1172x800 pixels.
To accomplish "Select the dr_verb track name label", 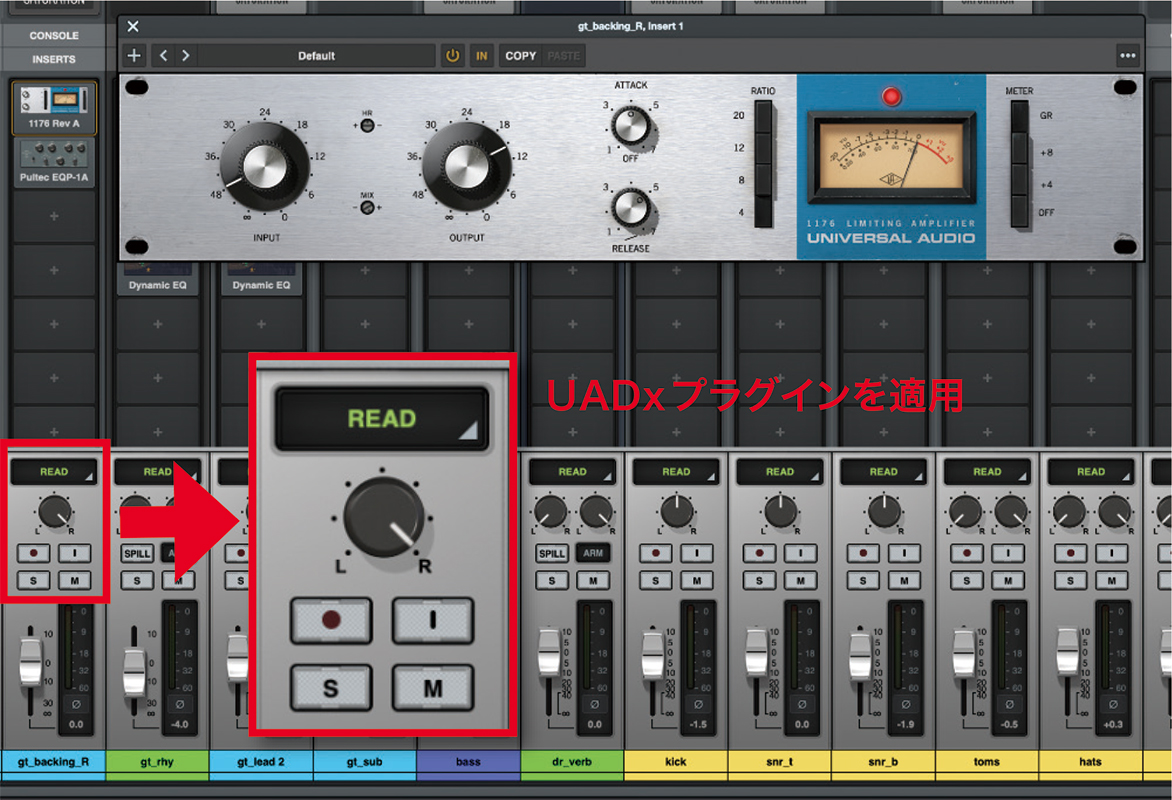I will coord(573,762).
